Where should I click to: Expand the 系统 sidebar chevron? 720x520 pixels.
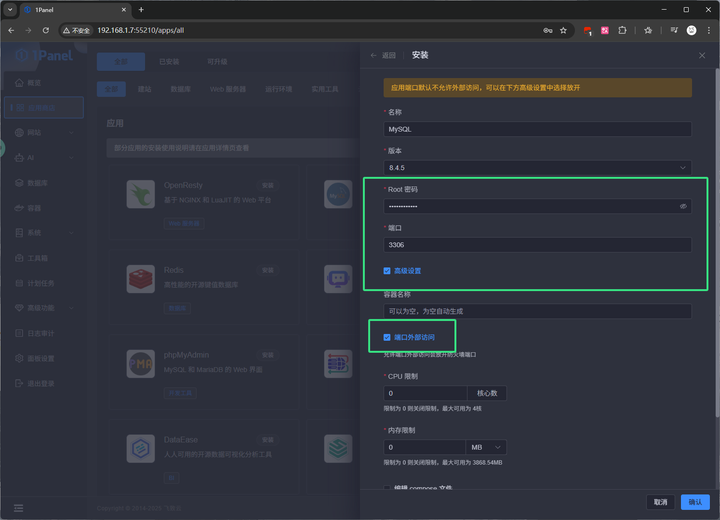71,233
